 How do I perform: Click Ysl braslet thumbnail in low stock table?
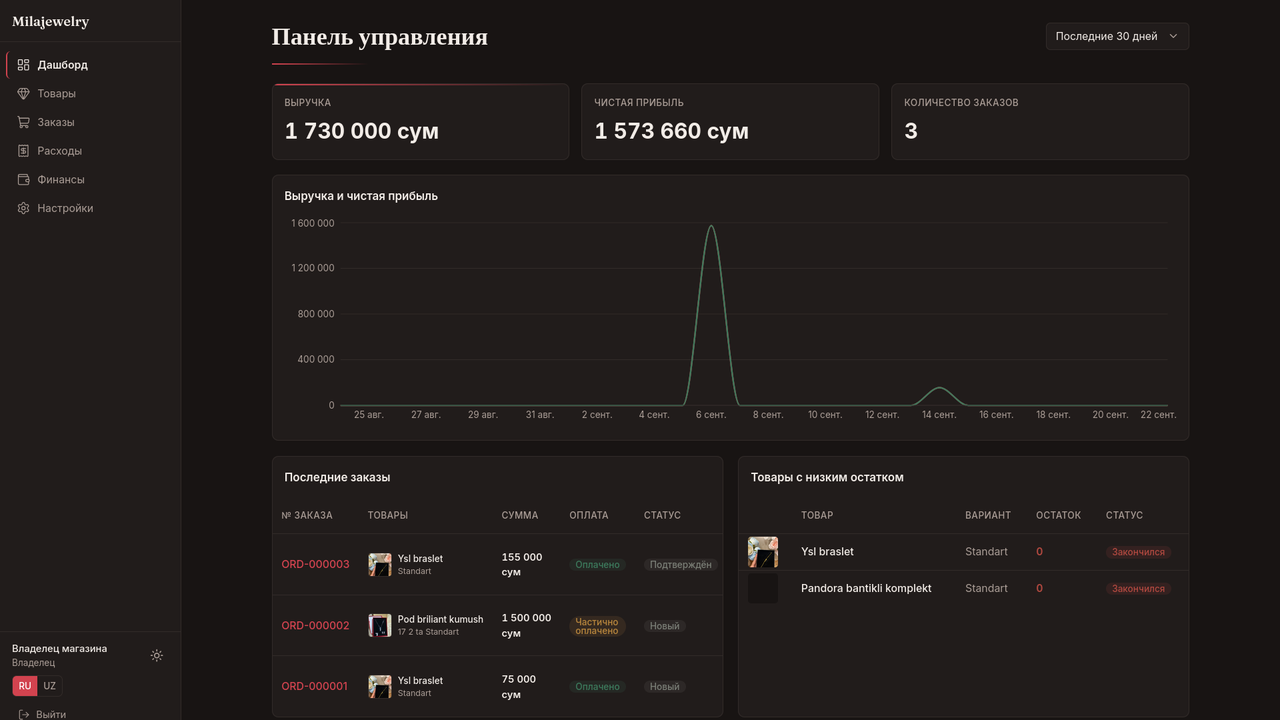(x=763, y=552)
